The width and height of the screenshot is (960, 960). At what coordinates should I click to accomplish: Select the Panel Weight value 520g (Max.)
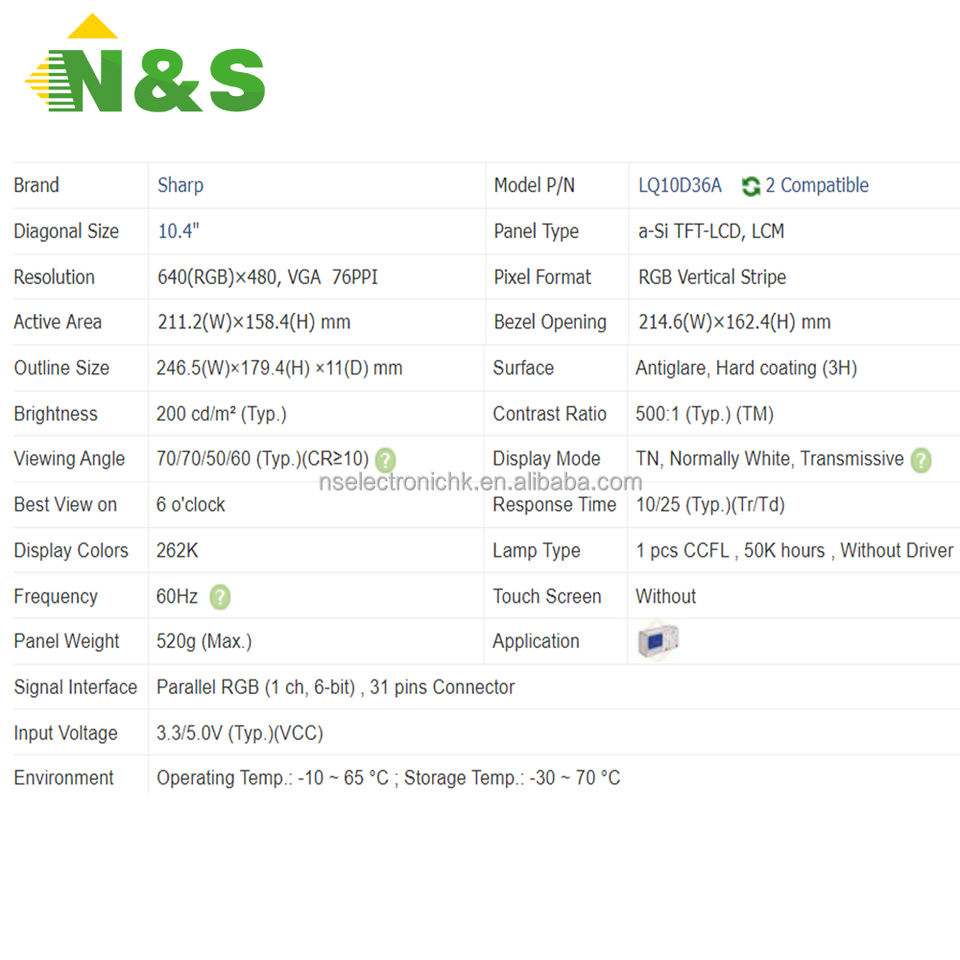(204, 641)
